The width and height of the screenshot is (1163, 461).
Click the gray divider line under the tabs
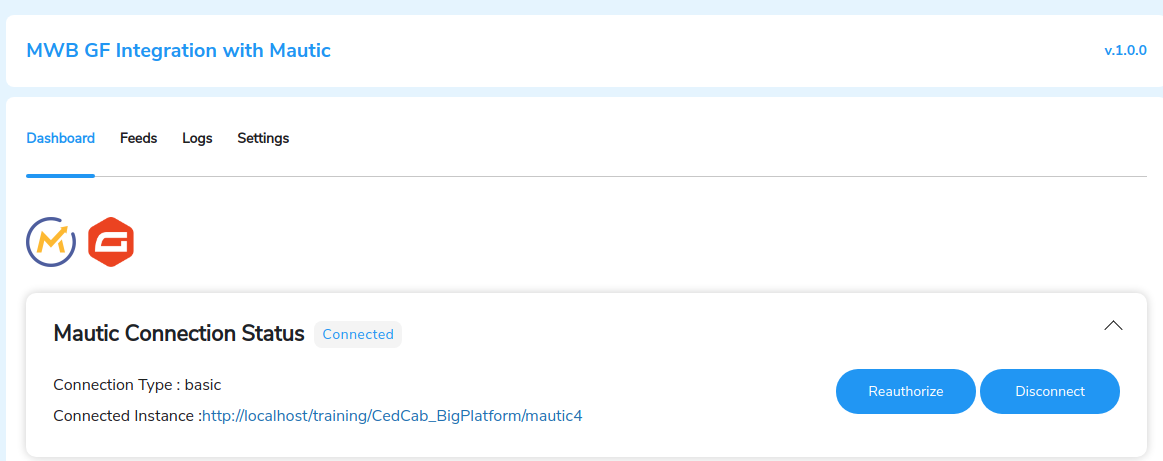(x=621, y=176)
